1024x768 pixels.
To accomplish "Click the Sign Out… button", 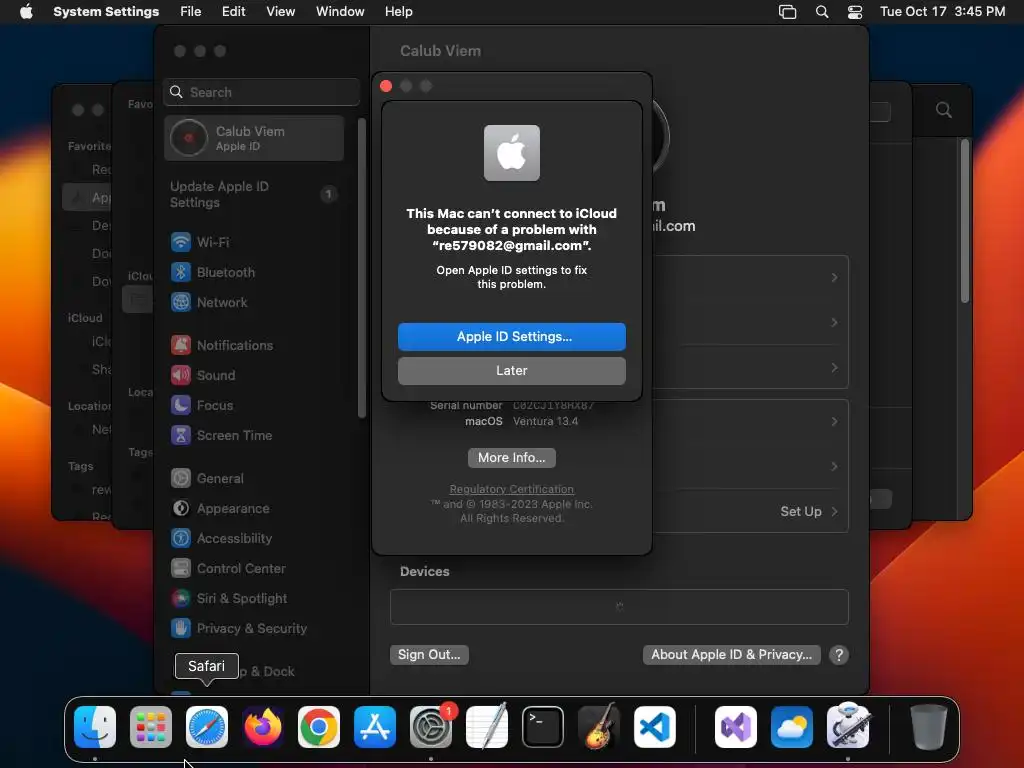I will click(429, 654).
